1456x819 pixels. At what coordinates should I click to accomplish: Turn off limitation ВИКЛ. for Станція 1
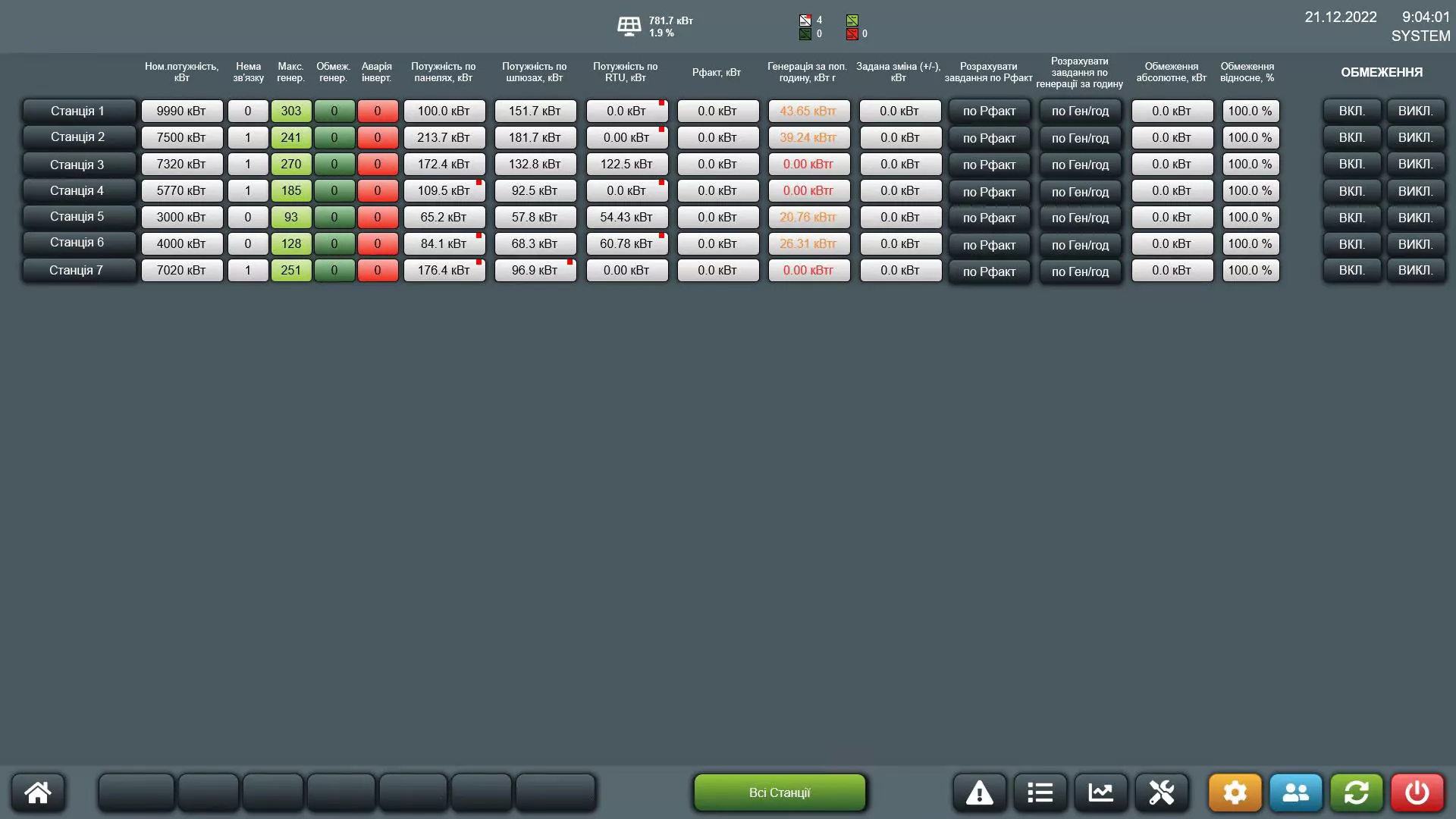[1416, 111]
